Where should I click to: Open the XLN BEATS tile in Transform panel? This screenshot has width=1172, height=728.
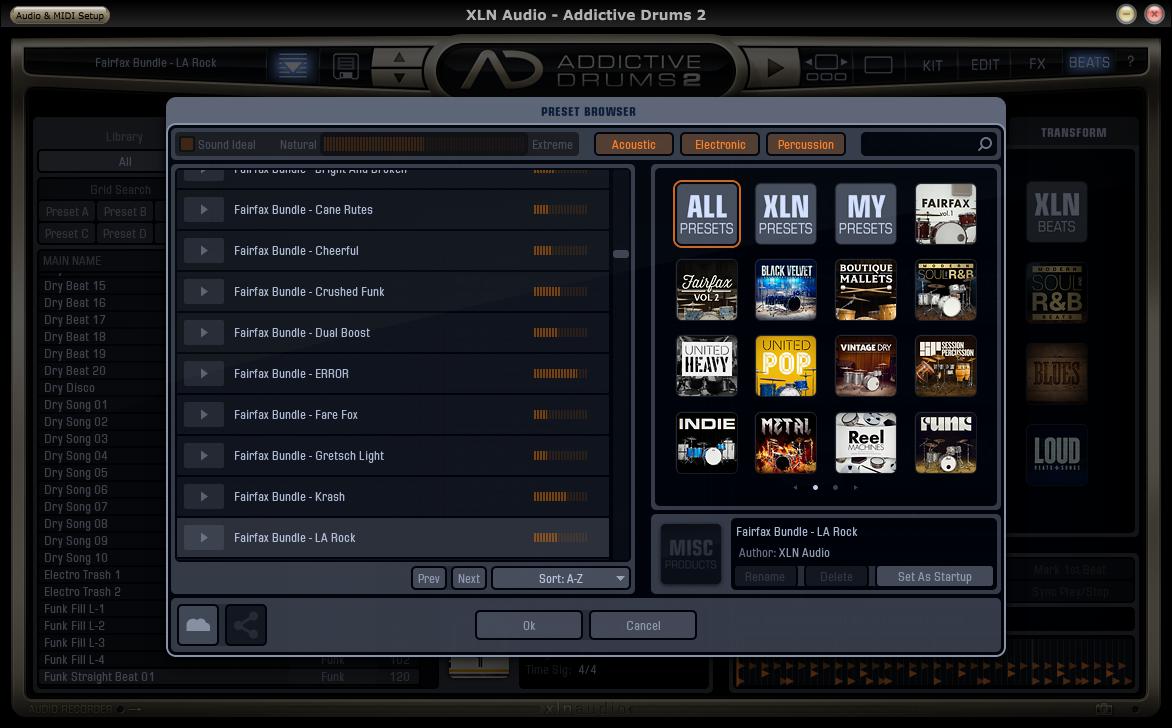(1056, 212)
